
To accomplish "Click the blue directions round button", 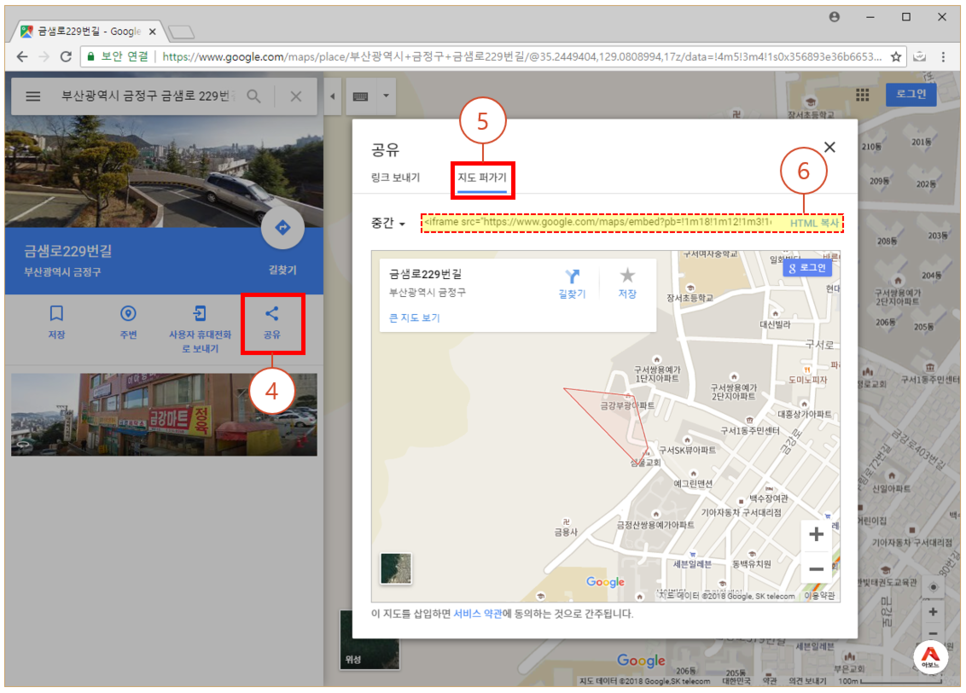I will pyautogui.click(x=282, y=228).
